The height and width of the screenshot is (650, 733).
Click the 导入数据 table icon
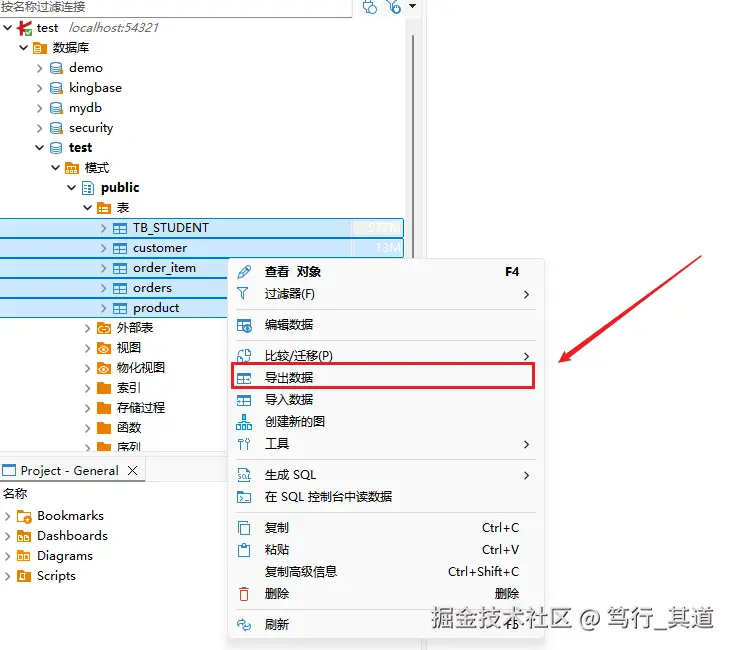pos(244,400)
